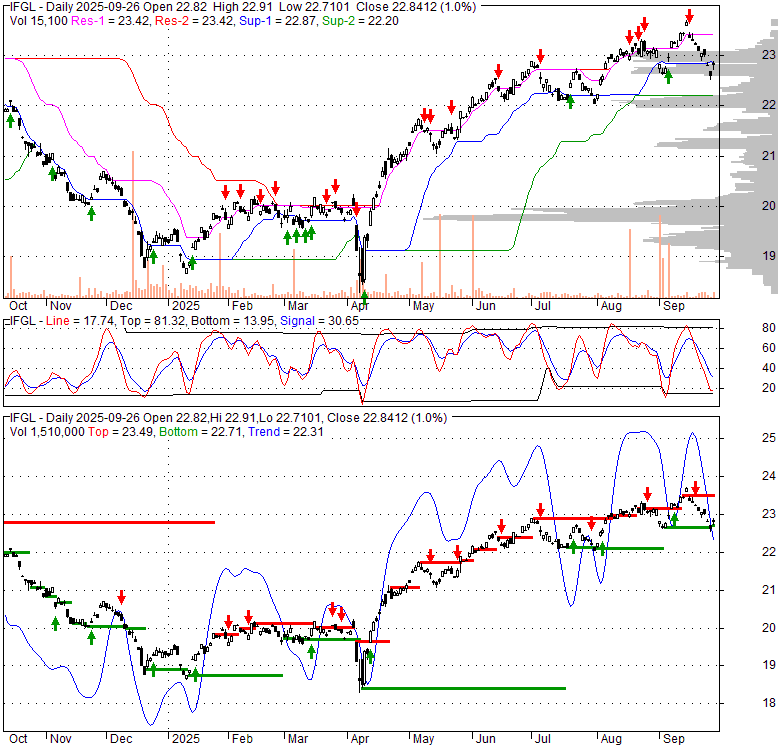Click the 'Feb' month label under bottom chart
The image size is (780, 745).
coord(242,739)
